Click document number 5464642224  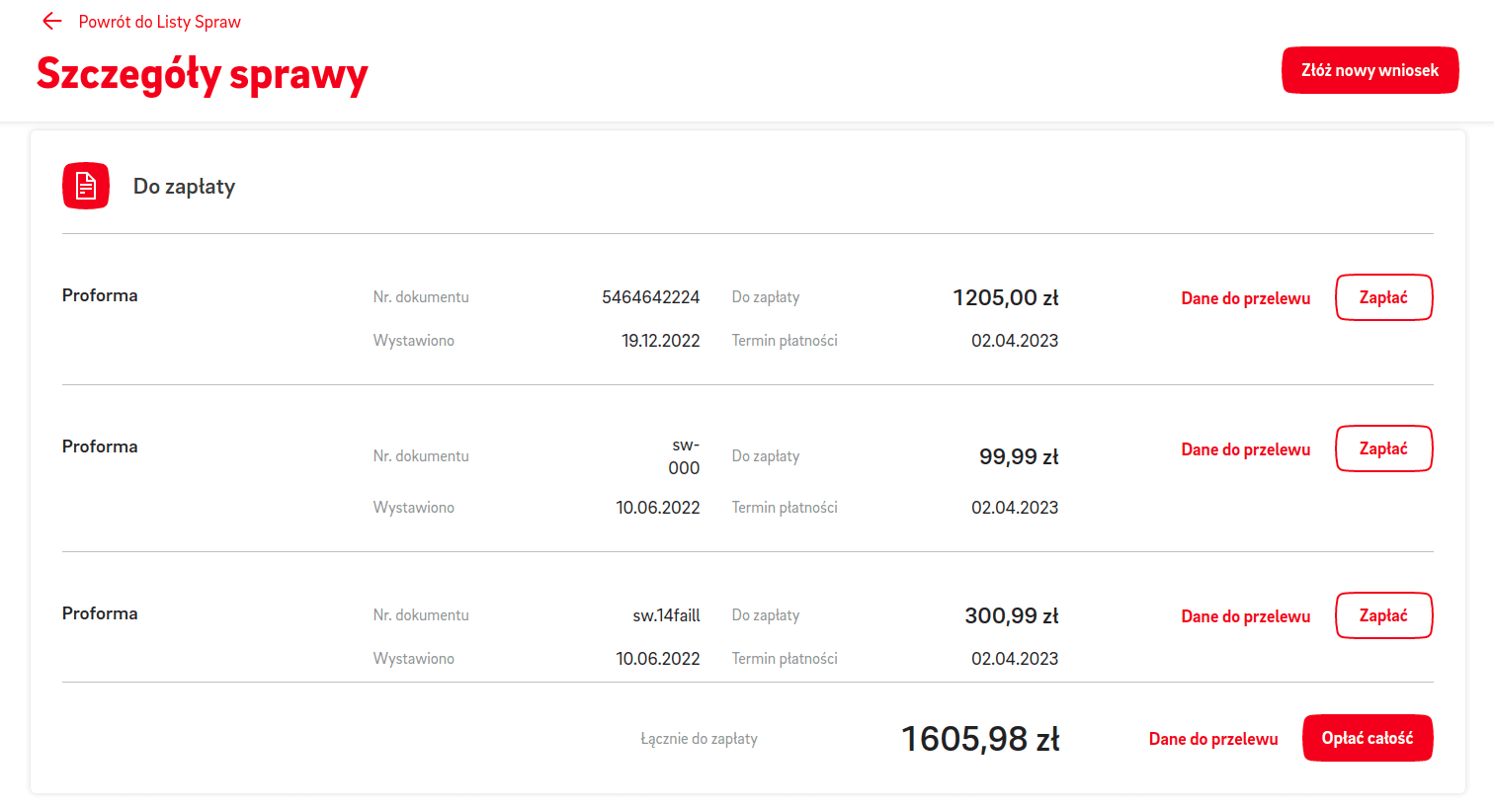pyautogui.click(x=650, y=297)
